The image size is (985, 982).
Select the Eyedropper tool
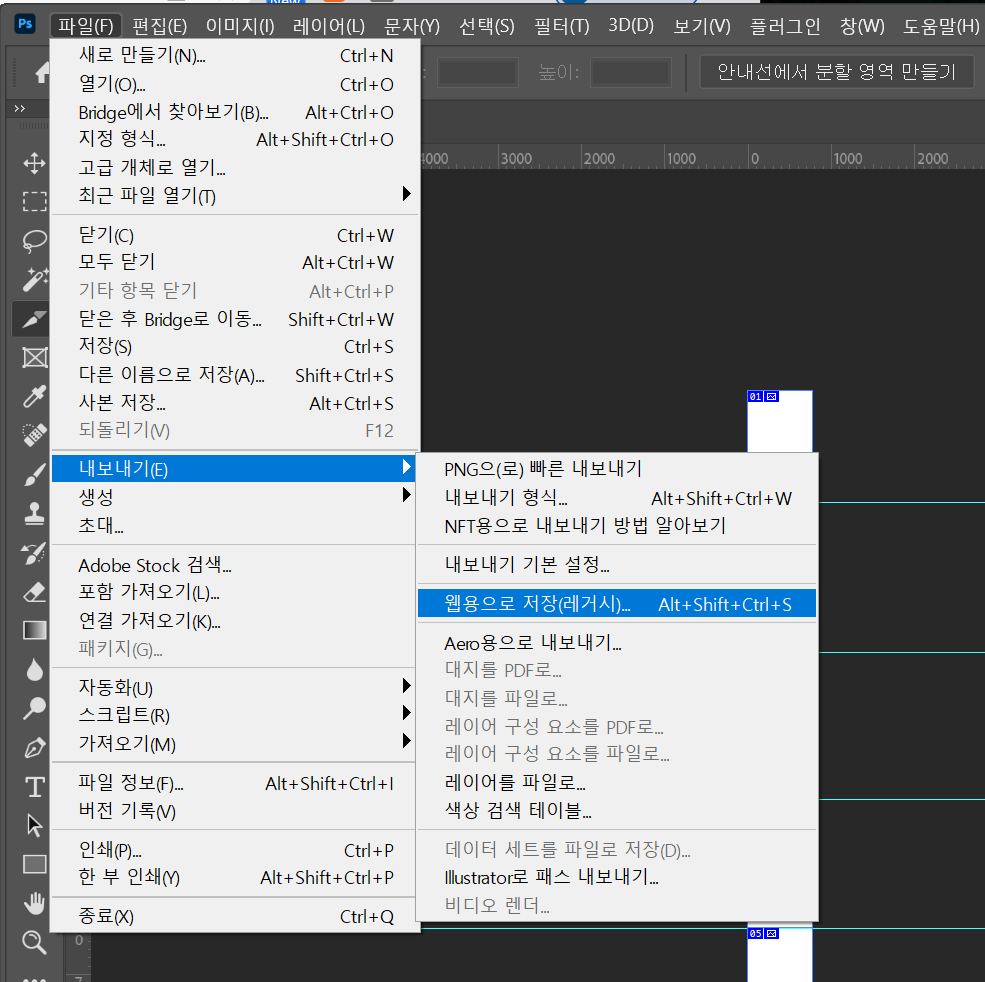coord(33,396)
